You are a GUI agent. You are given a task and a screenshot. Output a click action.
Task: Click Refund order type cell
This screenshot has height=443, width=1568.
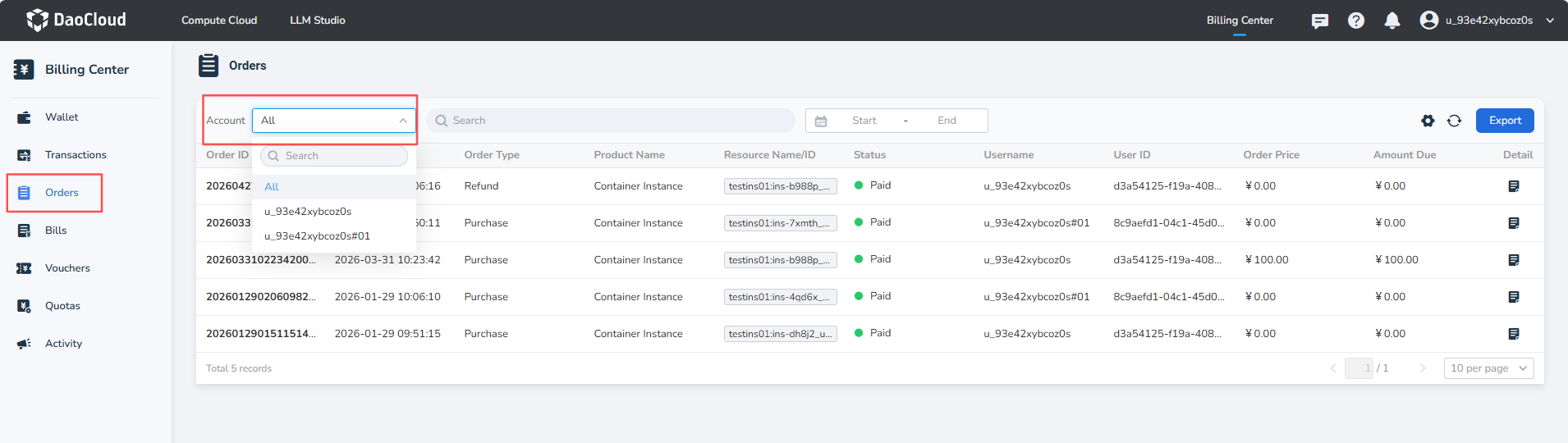(481, 186)
